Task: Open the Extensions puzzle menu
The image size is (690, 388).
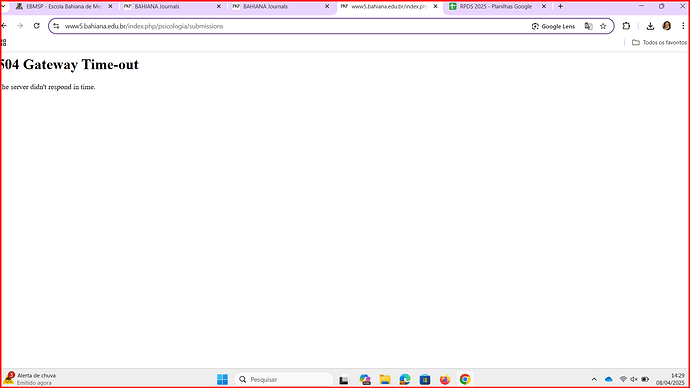Action: pyautogui.click(x=626, y=26)
